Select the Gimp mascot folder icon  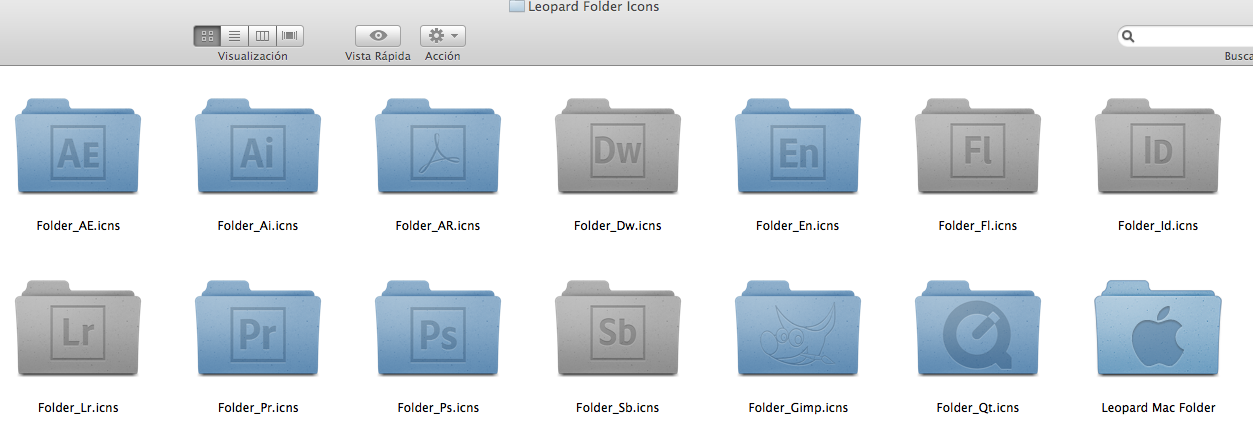pos(798,328)
